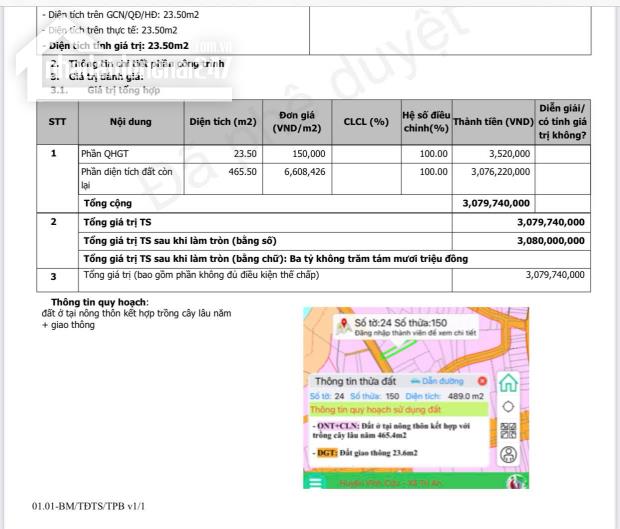The width and height of the screenshot is (620, 529).
Task: Open the QR scan grid icon
Action: point(508,431)
